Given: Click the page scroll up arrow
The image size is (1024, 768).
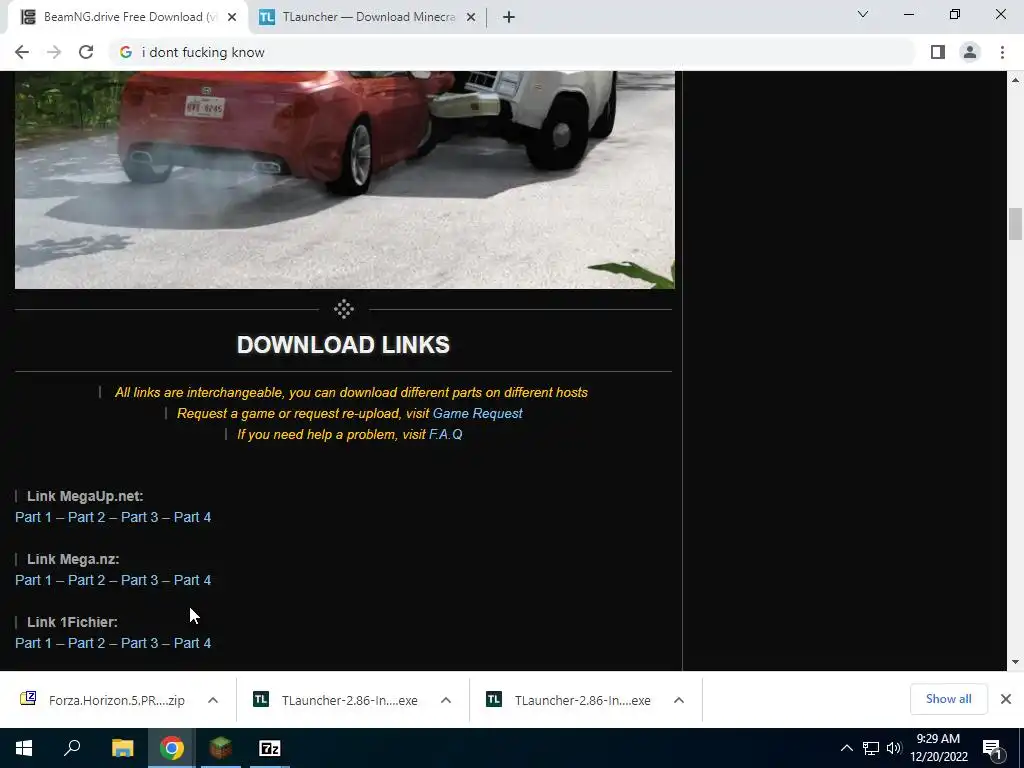Looking at the screenshot, I should coord(1015,80).
